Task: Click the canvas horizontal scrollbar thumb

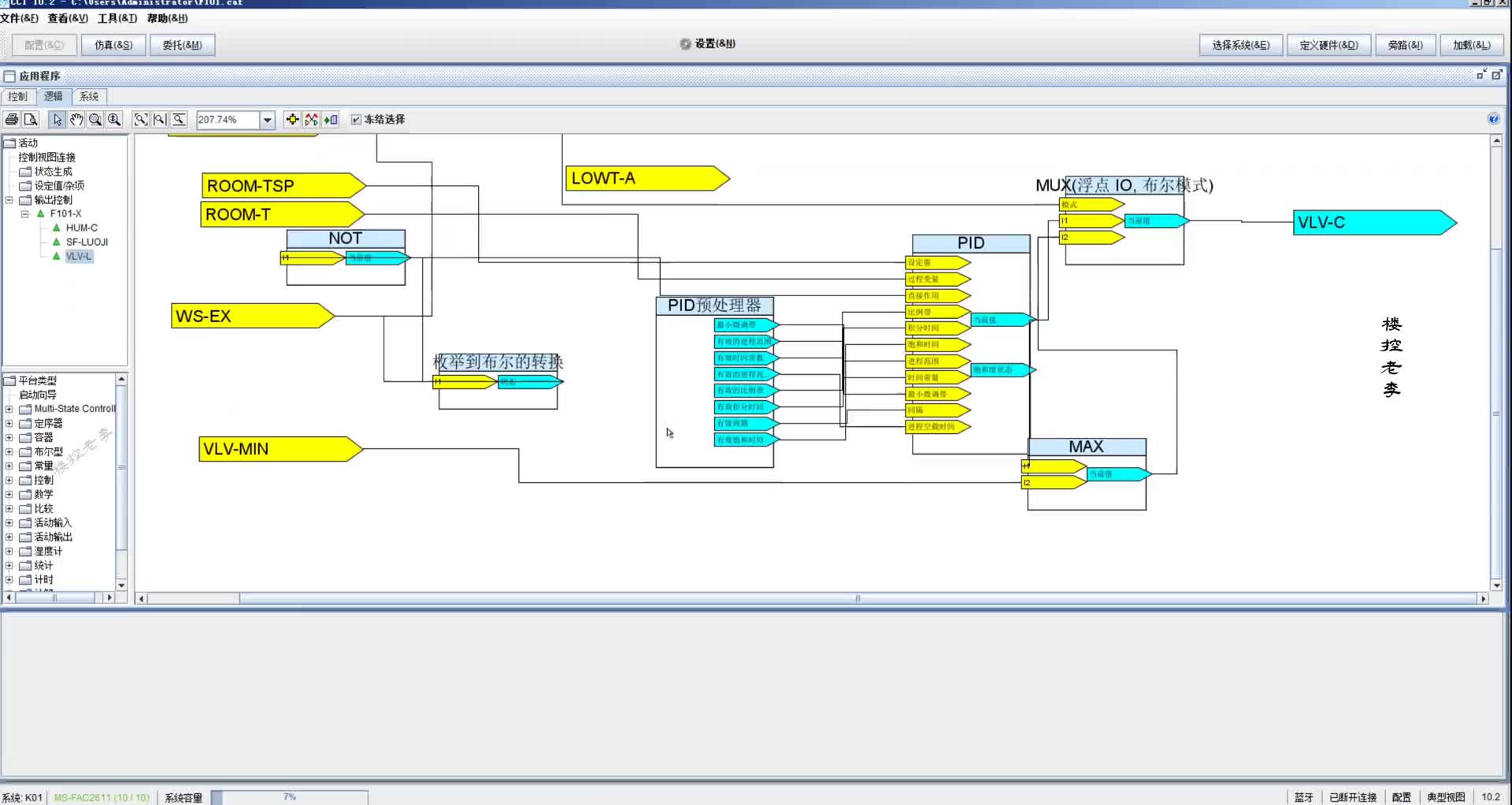Action: point(858,599)
